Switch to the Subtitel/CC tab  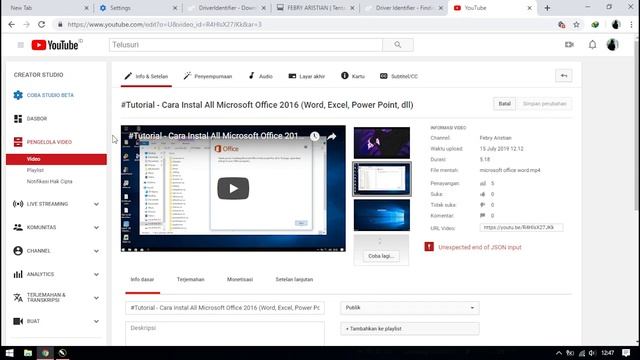click(399, 76)
